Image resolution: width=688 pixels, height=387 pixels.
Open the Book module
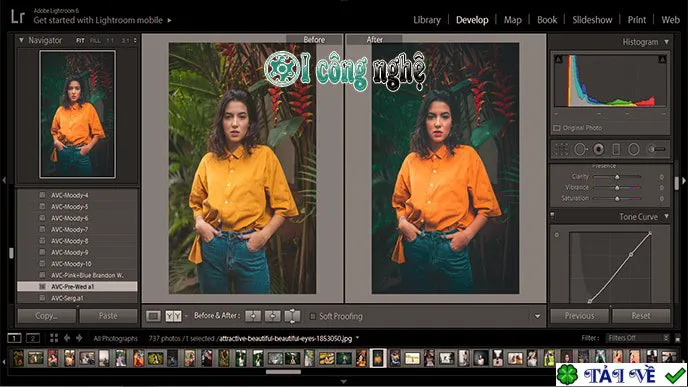(547, 20)
